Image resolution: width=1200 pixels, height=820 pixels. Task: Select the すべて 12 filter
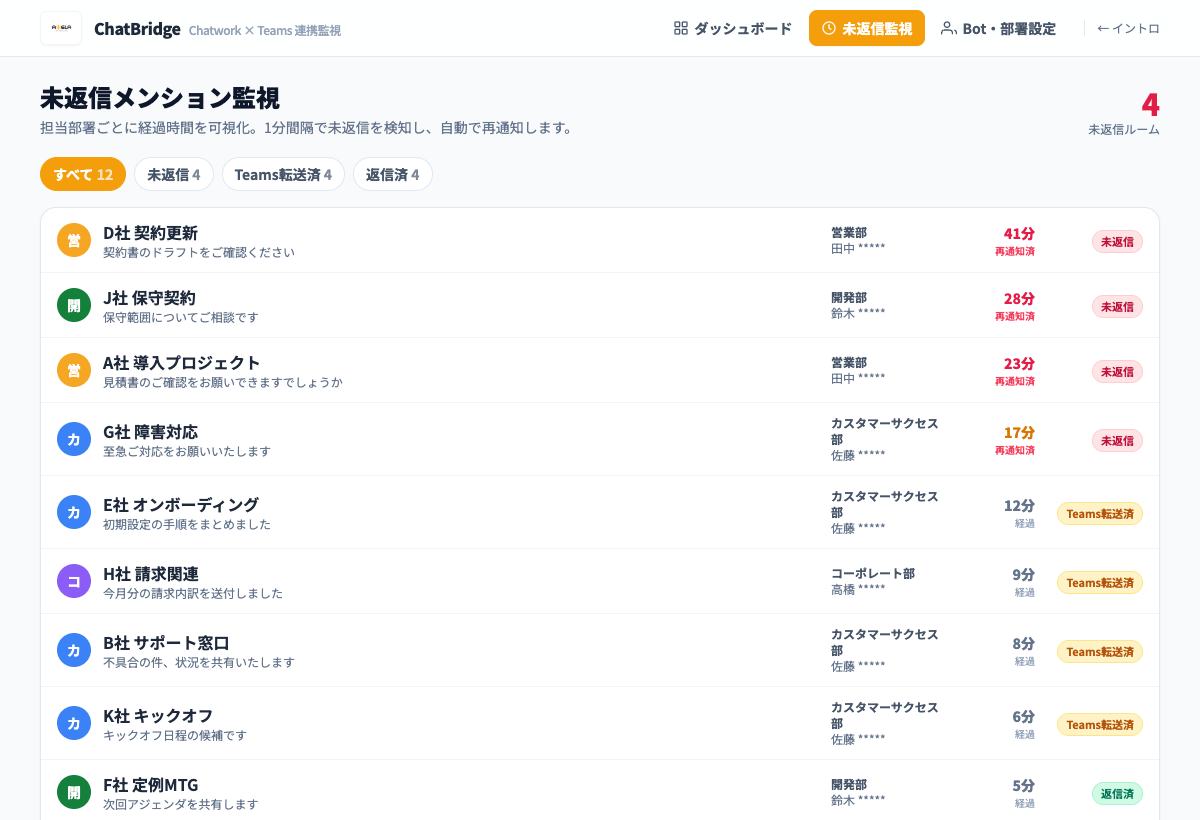tap(83, 174)
